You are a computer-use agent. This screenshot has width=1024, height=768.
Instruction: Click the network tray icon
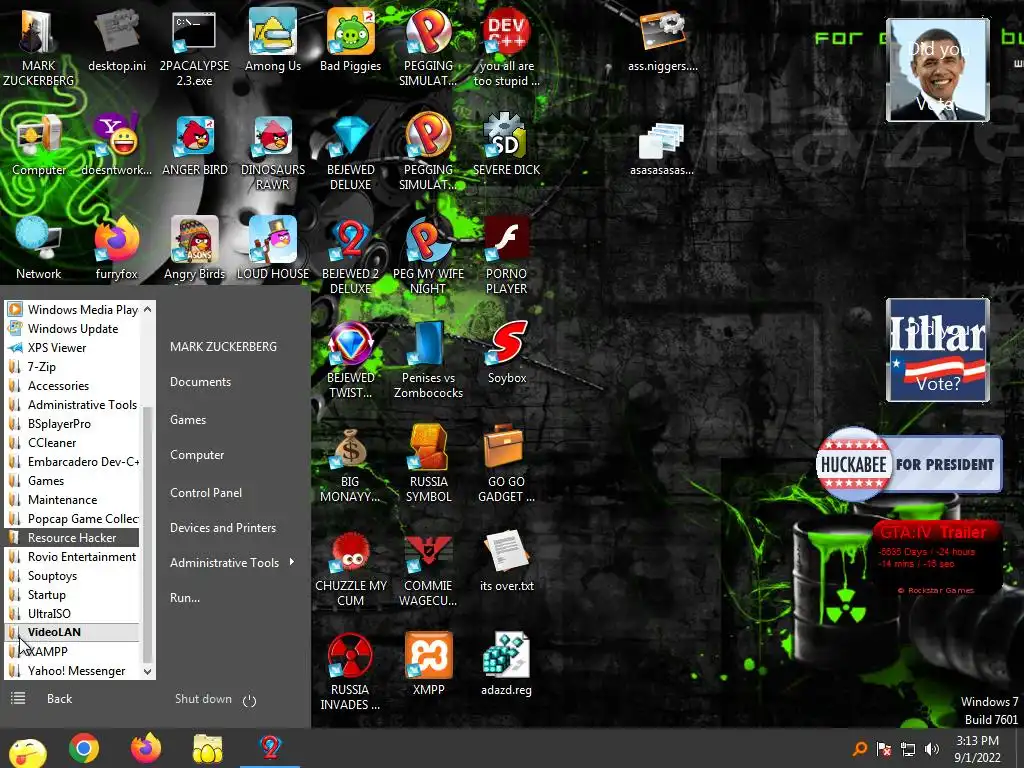[x=908, y=749]
